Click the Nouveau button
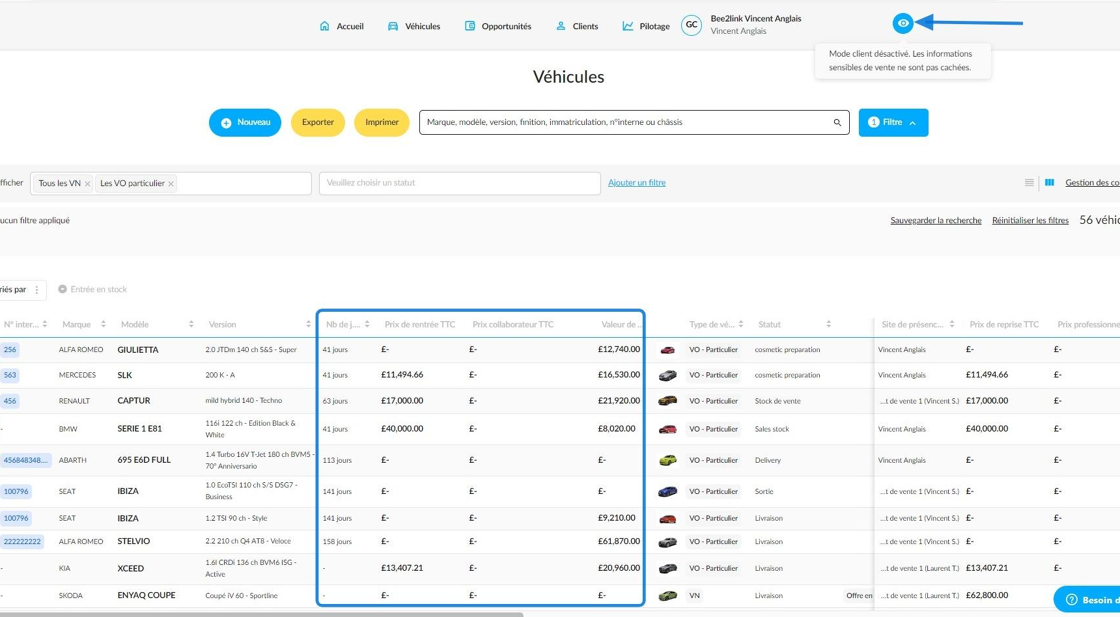The width and height of the screenshot is (1120, 617). [x=245, y=123]
